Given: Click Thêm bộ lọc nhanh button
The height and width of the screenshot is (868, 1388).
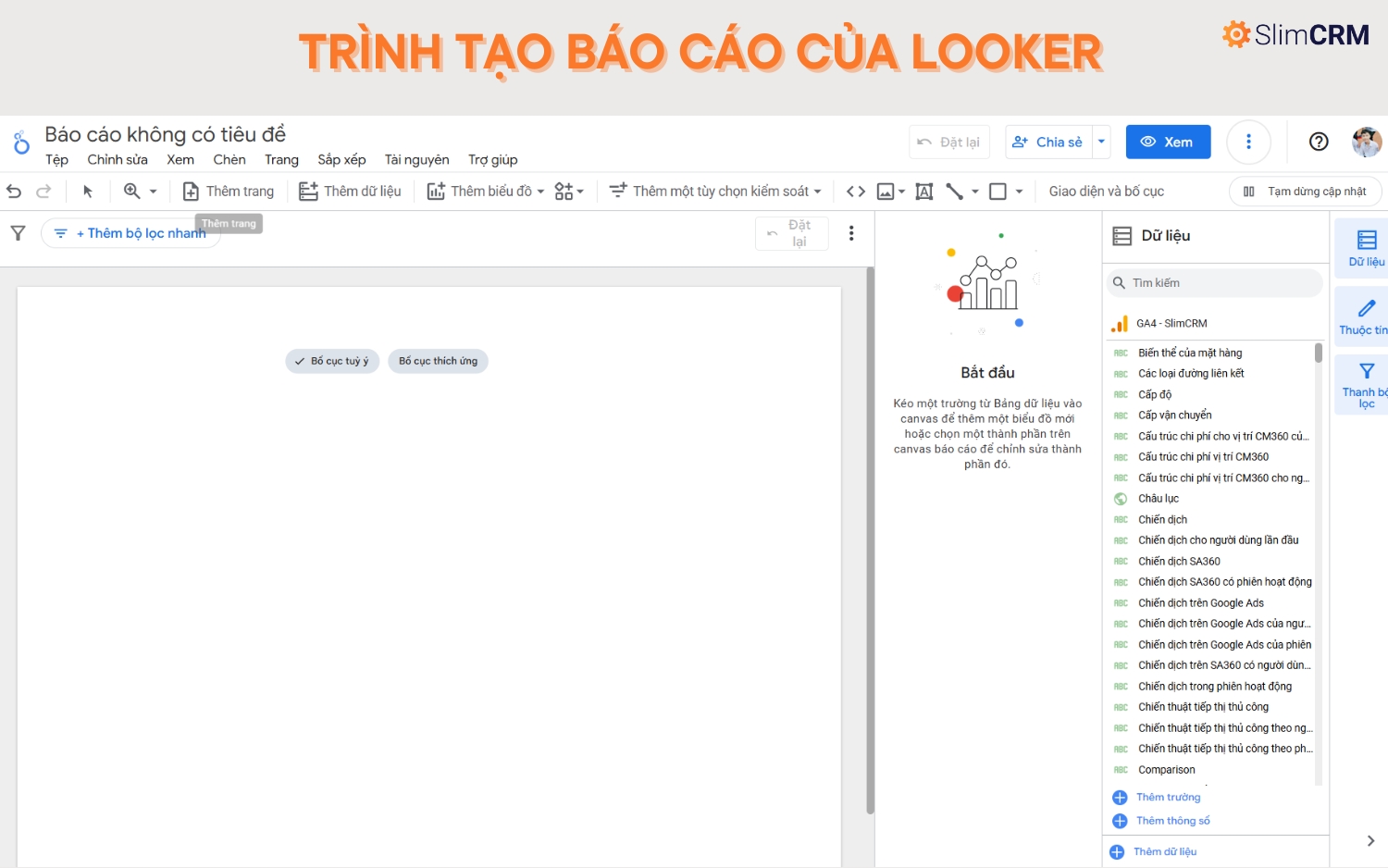Looking at the screenshot, I should click(130, 233).
